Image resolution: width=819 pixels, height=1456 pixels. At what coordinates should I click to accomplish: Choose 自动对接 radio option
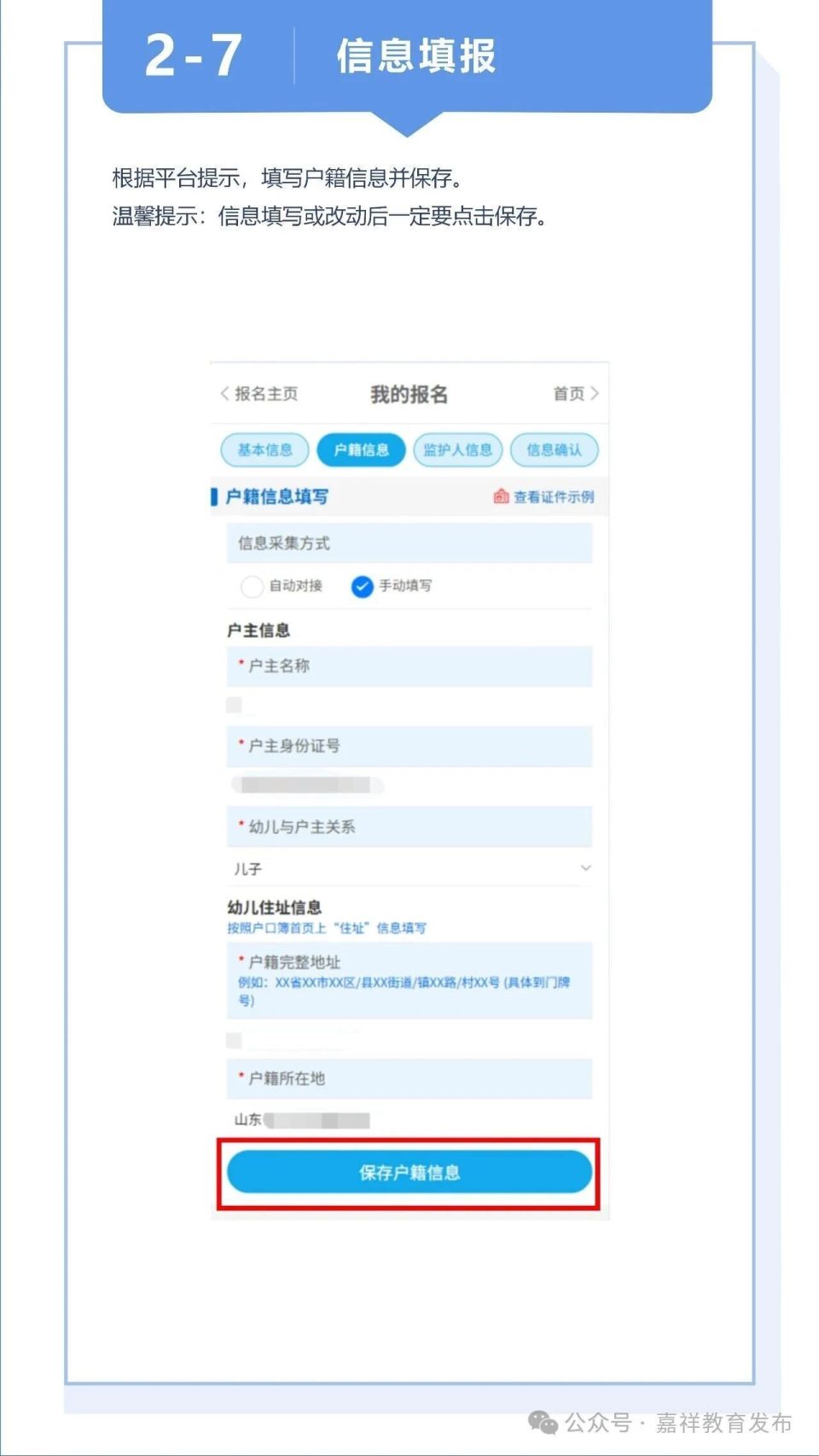pyautogui.click(x=252, y=586)
